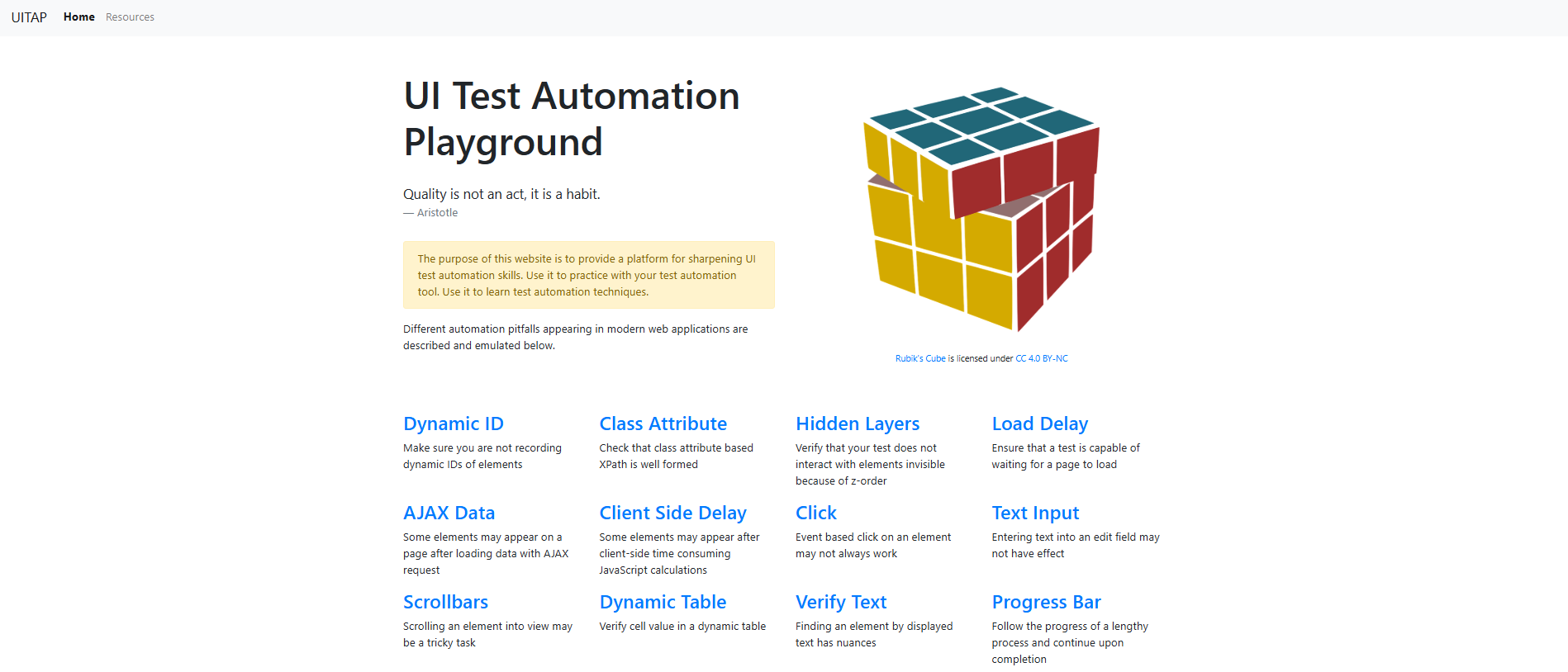Go to the AJAX Data page
The width and height of the screenshot is (1568, 672).
pyautogui.click(x=449, y=513)
